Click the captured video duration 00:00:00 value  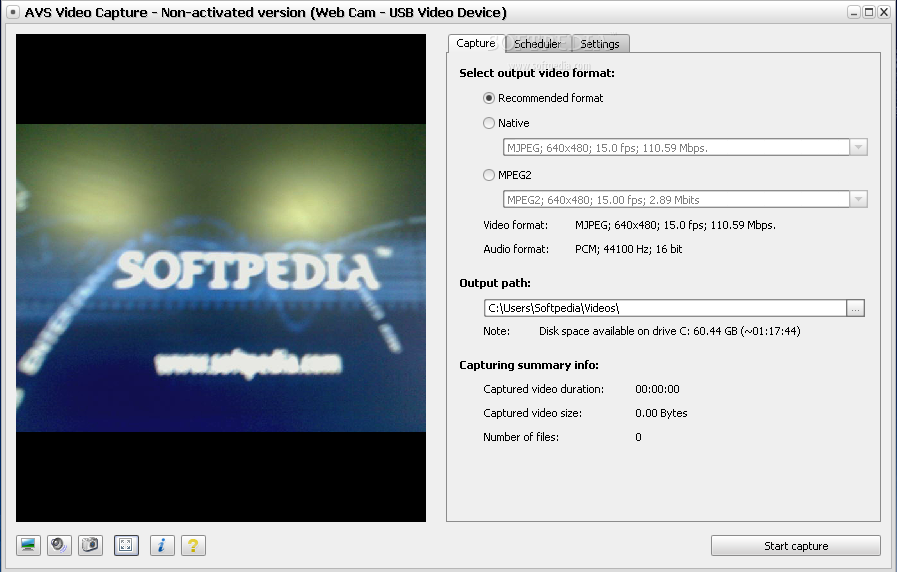[657, 390]
